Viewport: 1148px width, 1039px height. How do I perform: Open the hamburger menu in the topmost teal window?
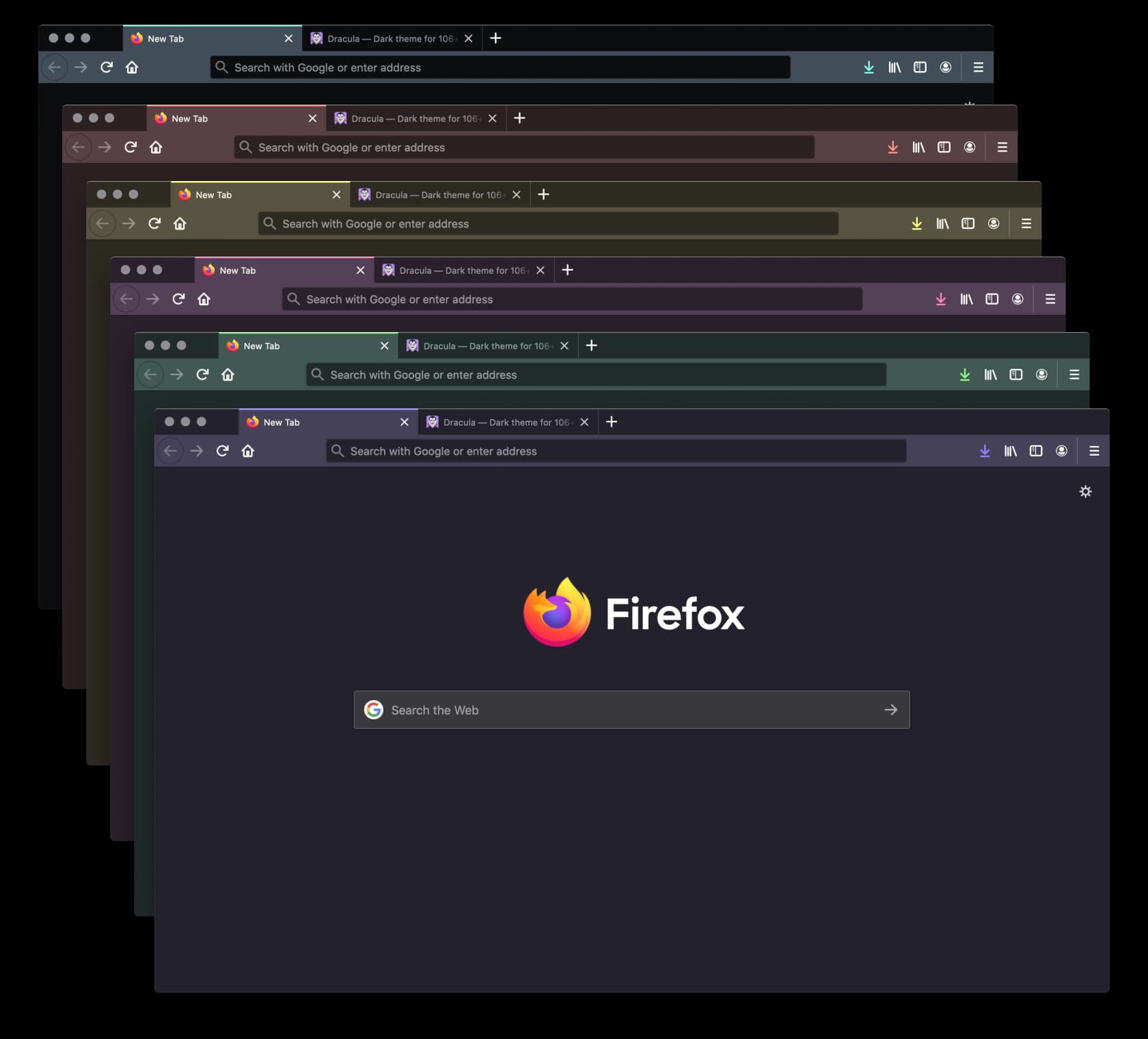click(x=977, y=67)
